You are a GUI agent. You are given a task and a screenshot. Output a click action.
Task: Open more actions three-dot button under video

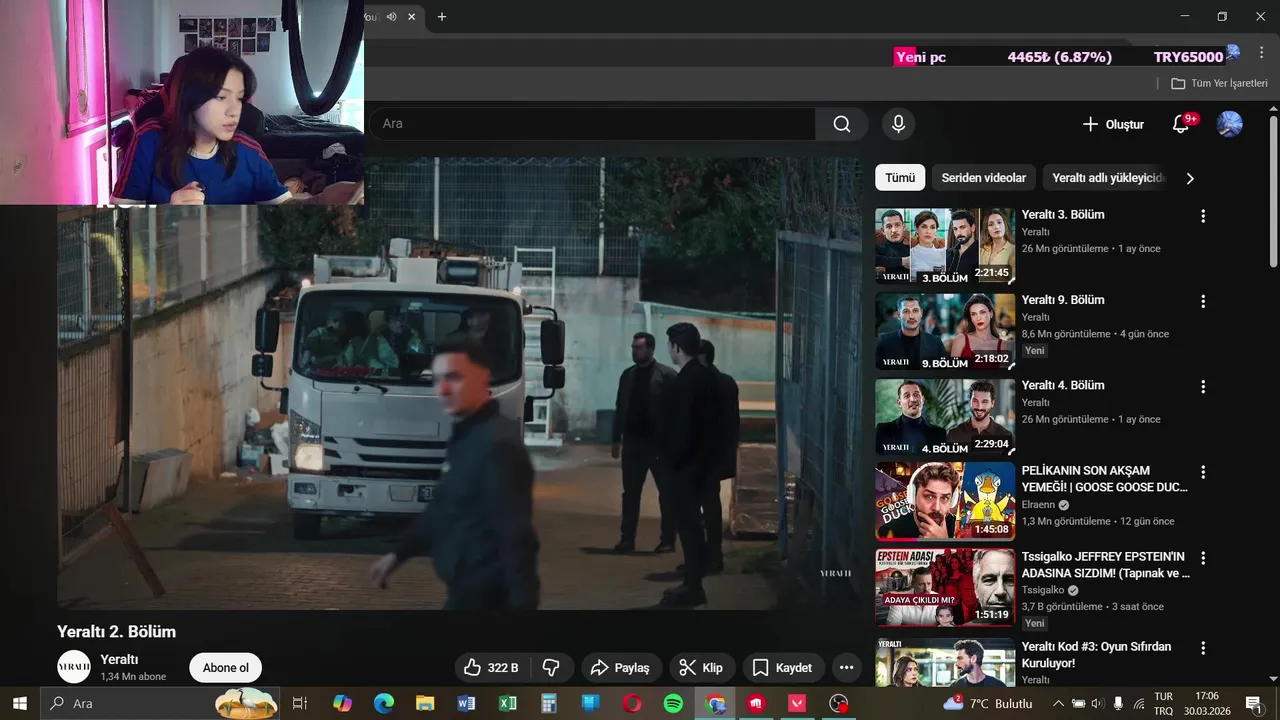(x=847, y=668)
